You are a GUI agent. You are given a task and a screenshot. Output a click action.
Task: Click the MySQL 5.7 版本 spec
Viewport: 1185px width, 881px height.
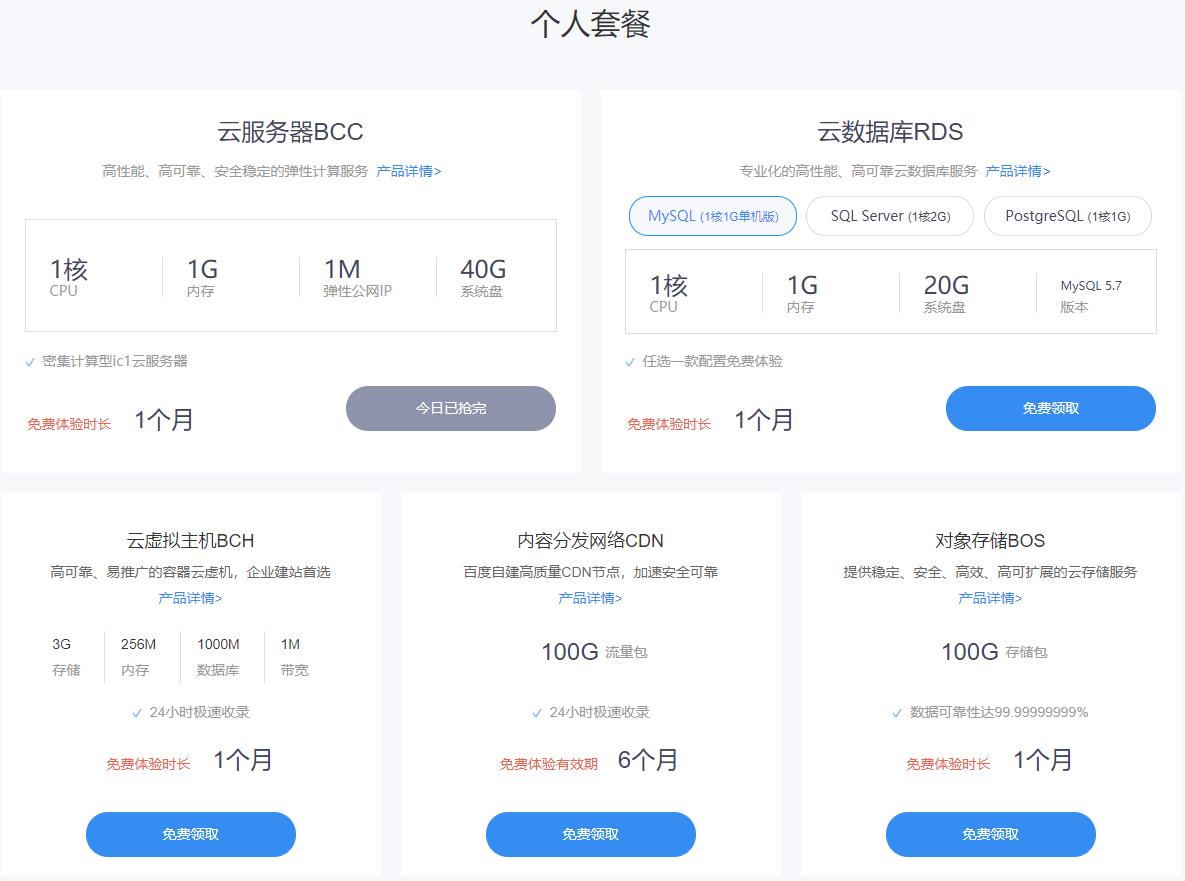[1091, 295]
